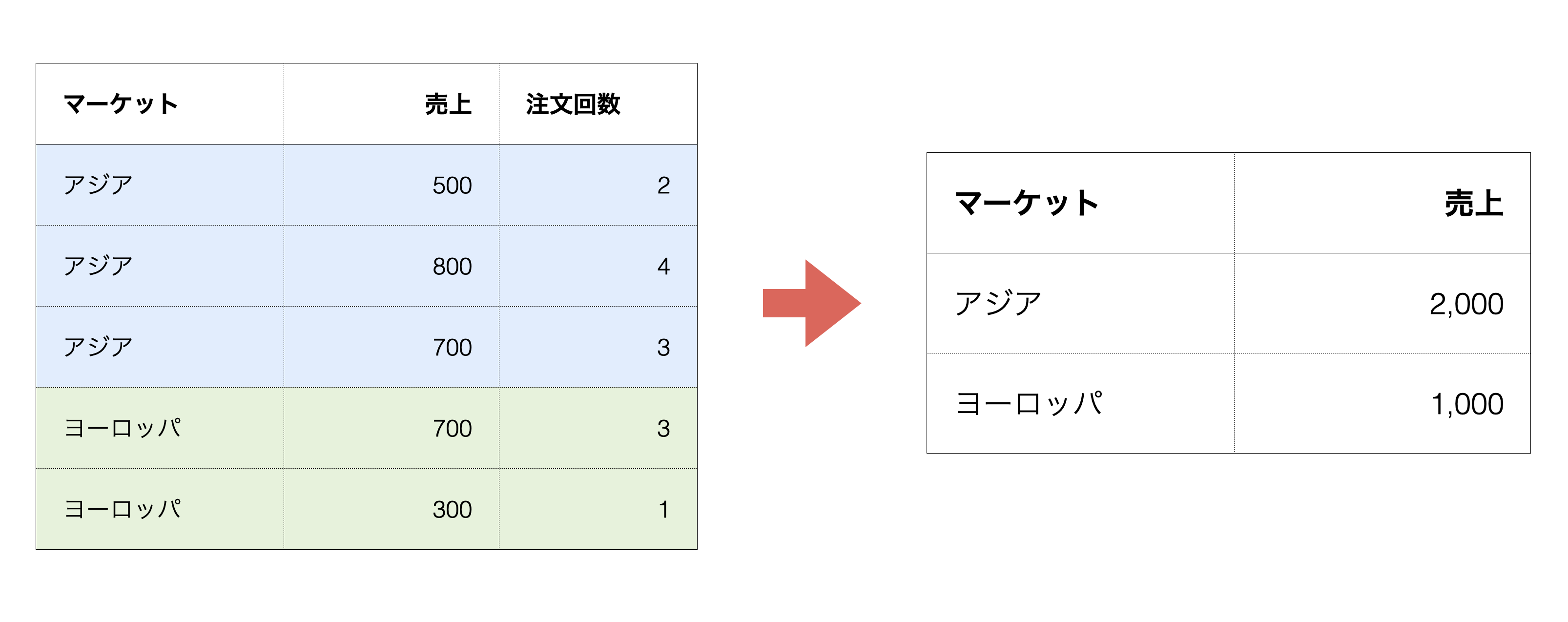This screenshot has height=622, width=1568.
Task: Click アジア in the row with sales 500
Action: [98, 185]
